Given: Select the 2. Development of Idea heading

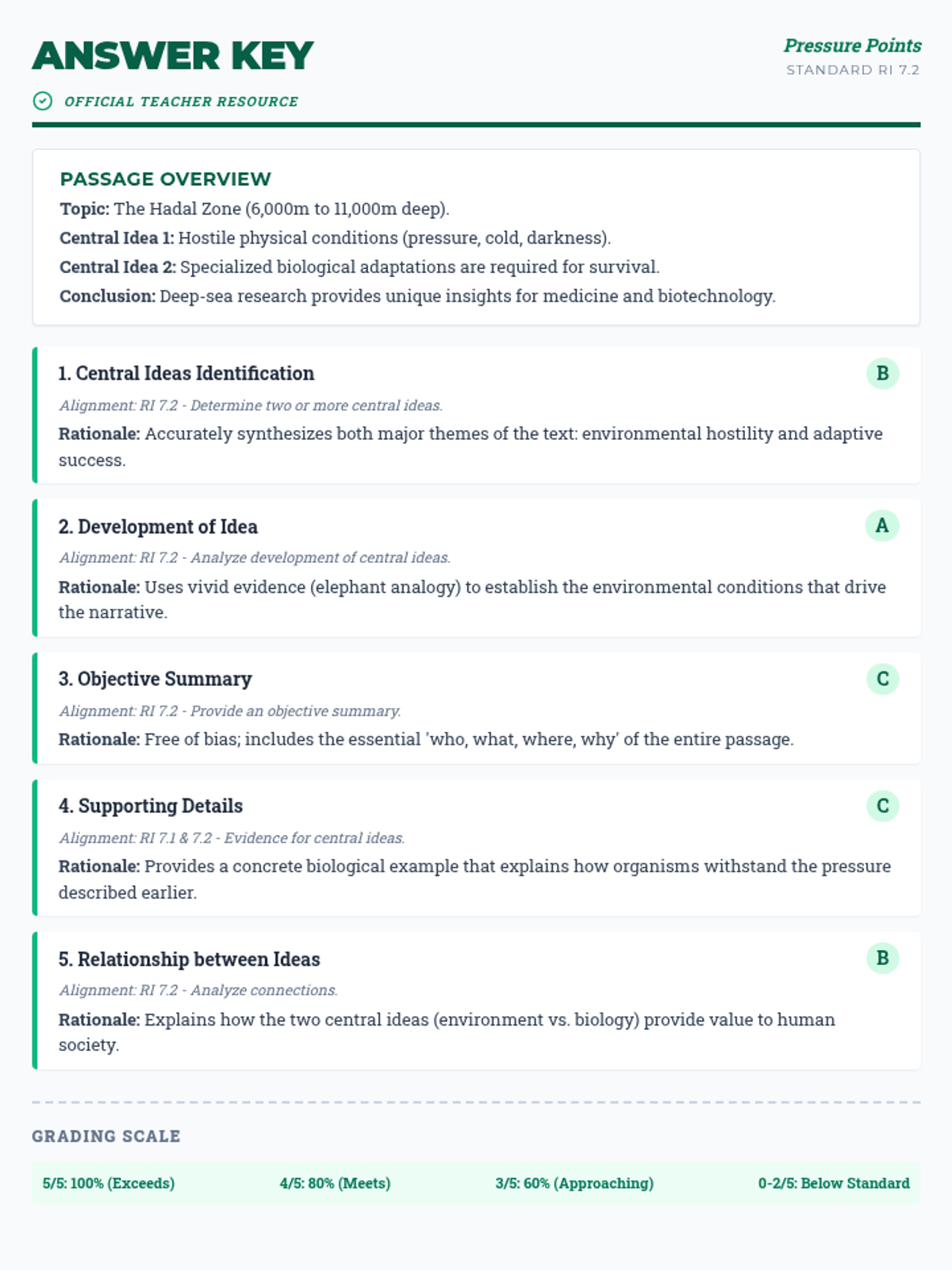Looking at the screenshot, I should (x=158, y=526).
